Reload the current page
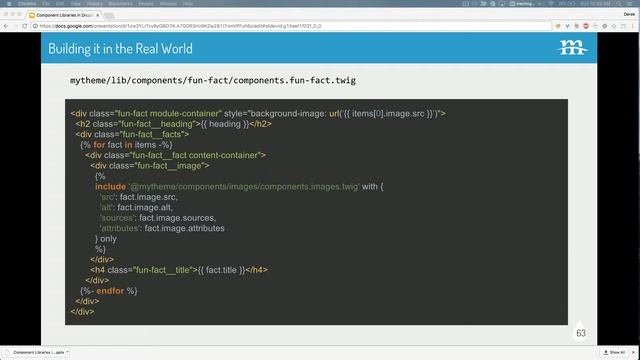The image size is (640, 360). point(24,26)
